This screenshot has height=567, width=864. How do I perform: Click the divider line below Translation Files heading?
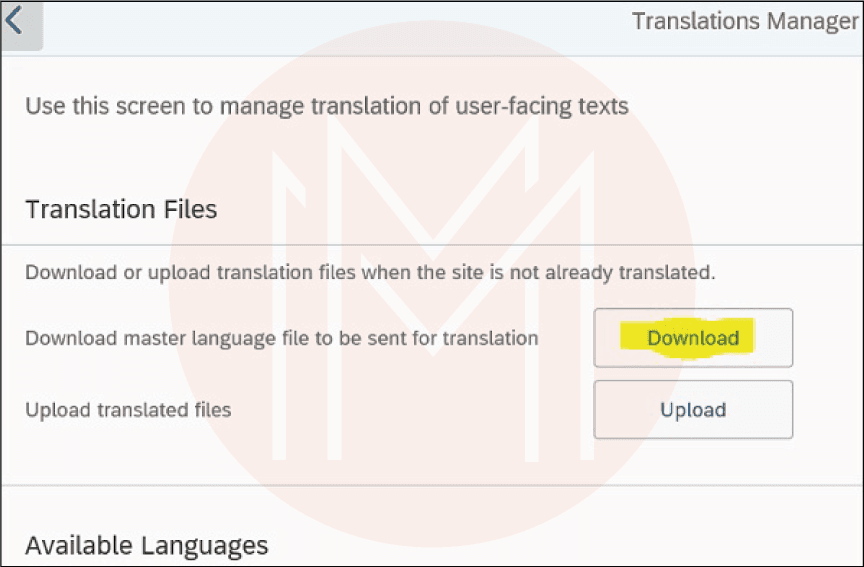pos(431,244)
